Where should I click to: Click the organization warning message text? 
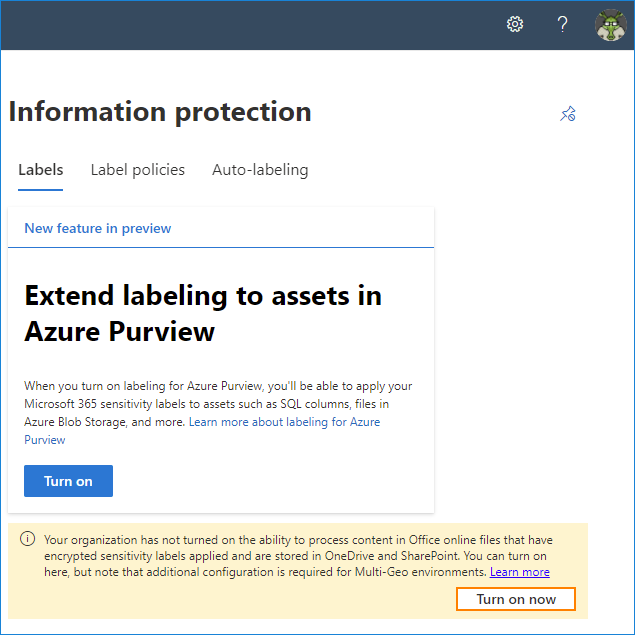[298, 556]
